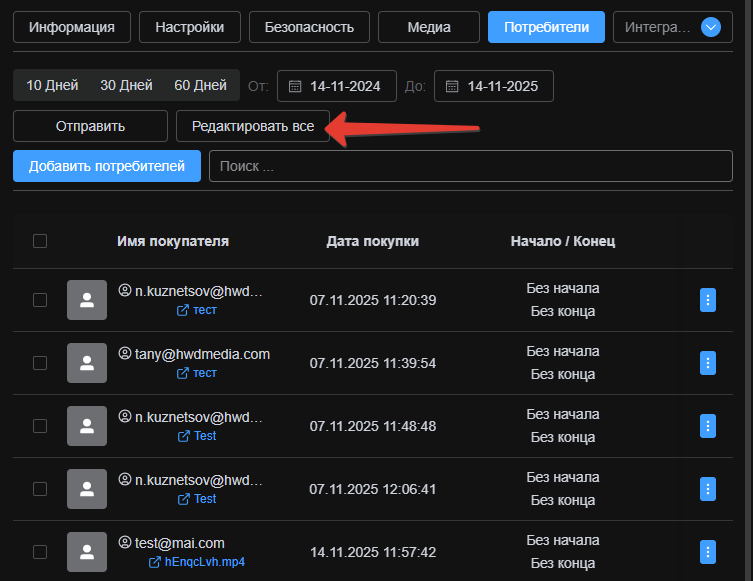Click Добавить потребителей button

tap(107, 166)
